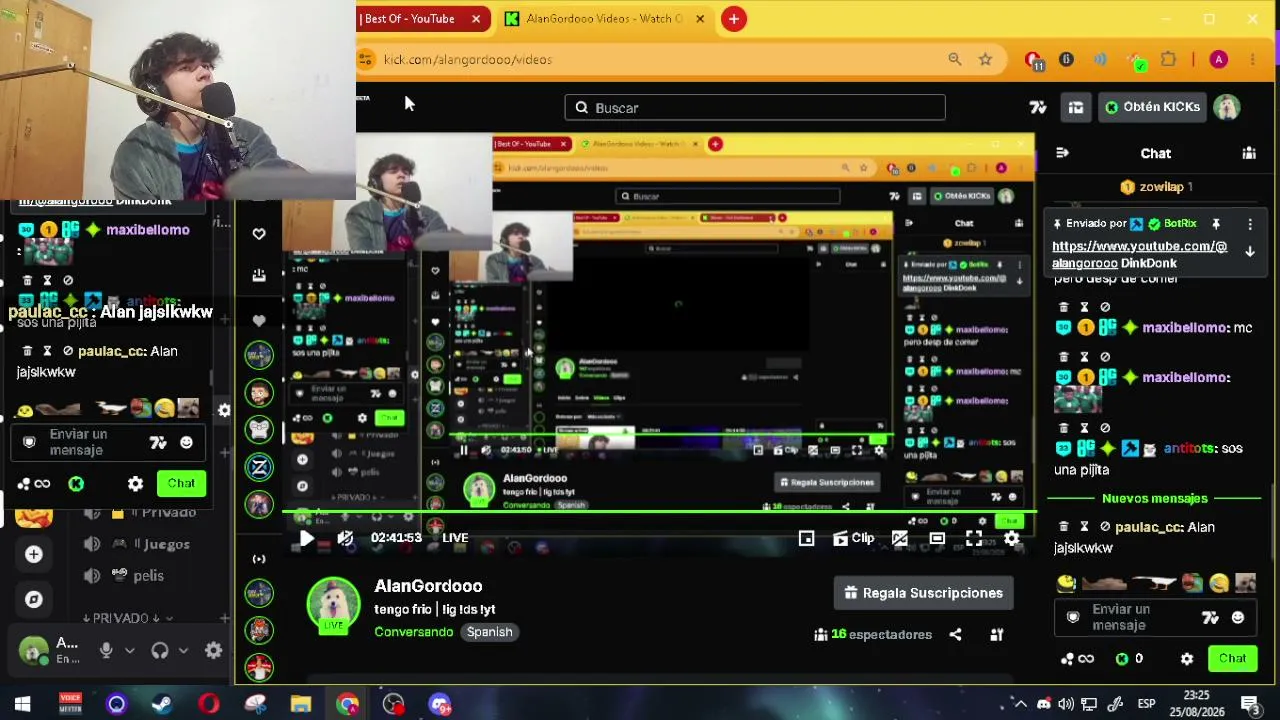This screenshot has width=1280, height=720.
Task: Create a Clip of the stream
Action: pyautogui.click(x=853, y=538)
